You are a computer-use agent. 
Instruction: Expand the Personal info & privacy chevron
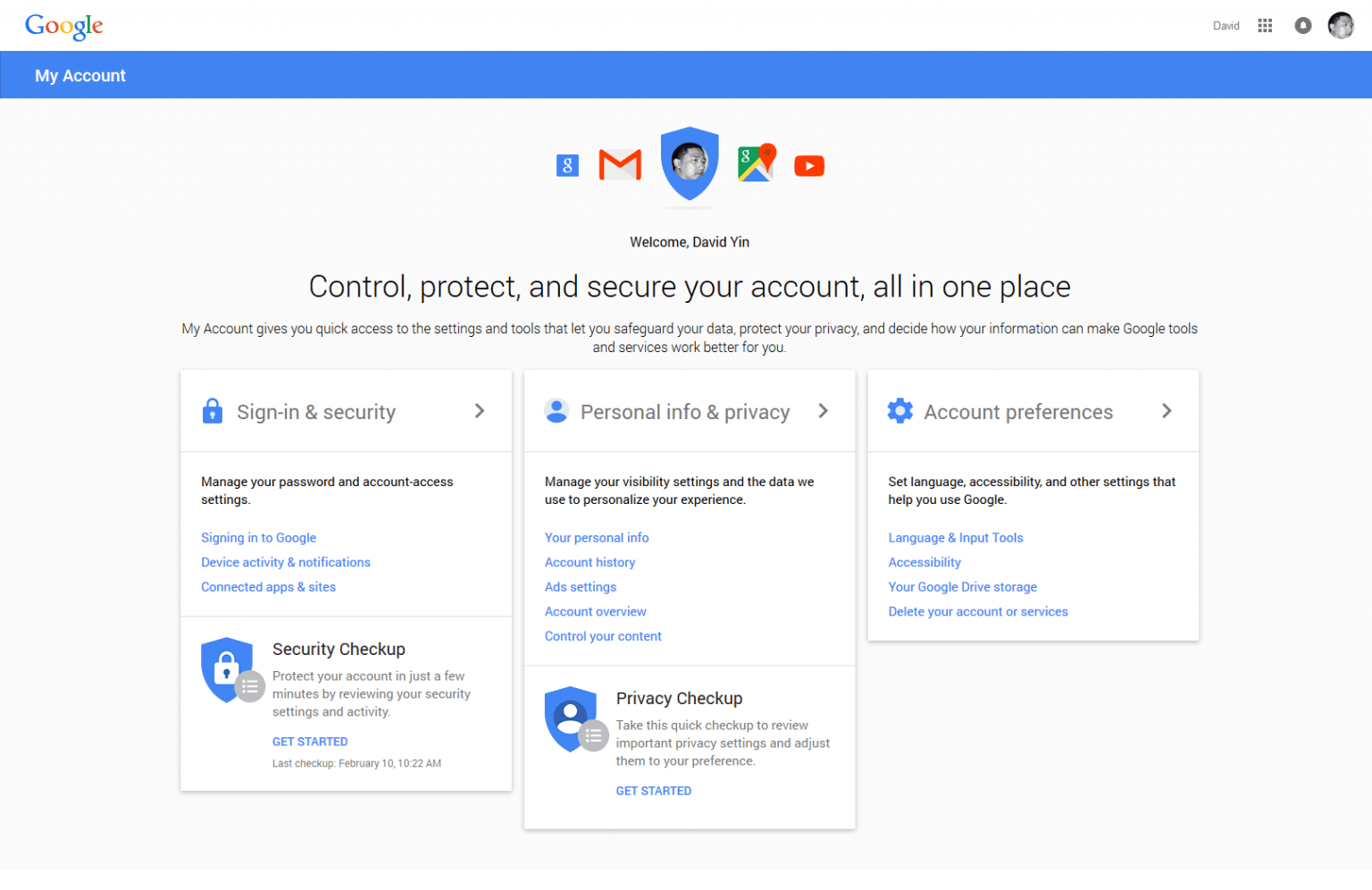[824, 411]
